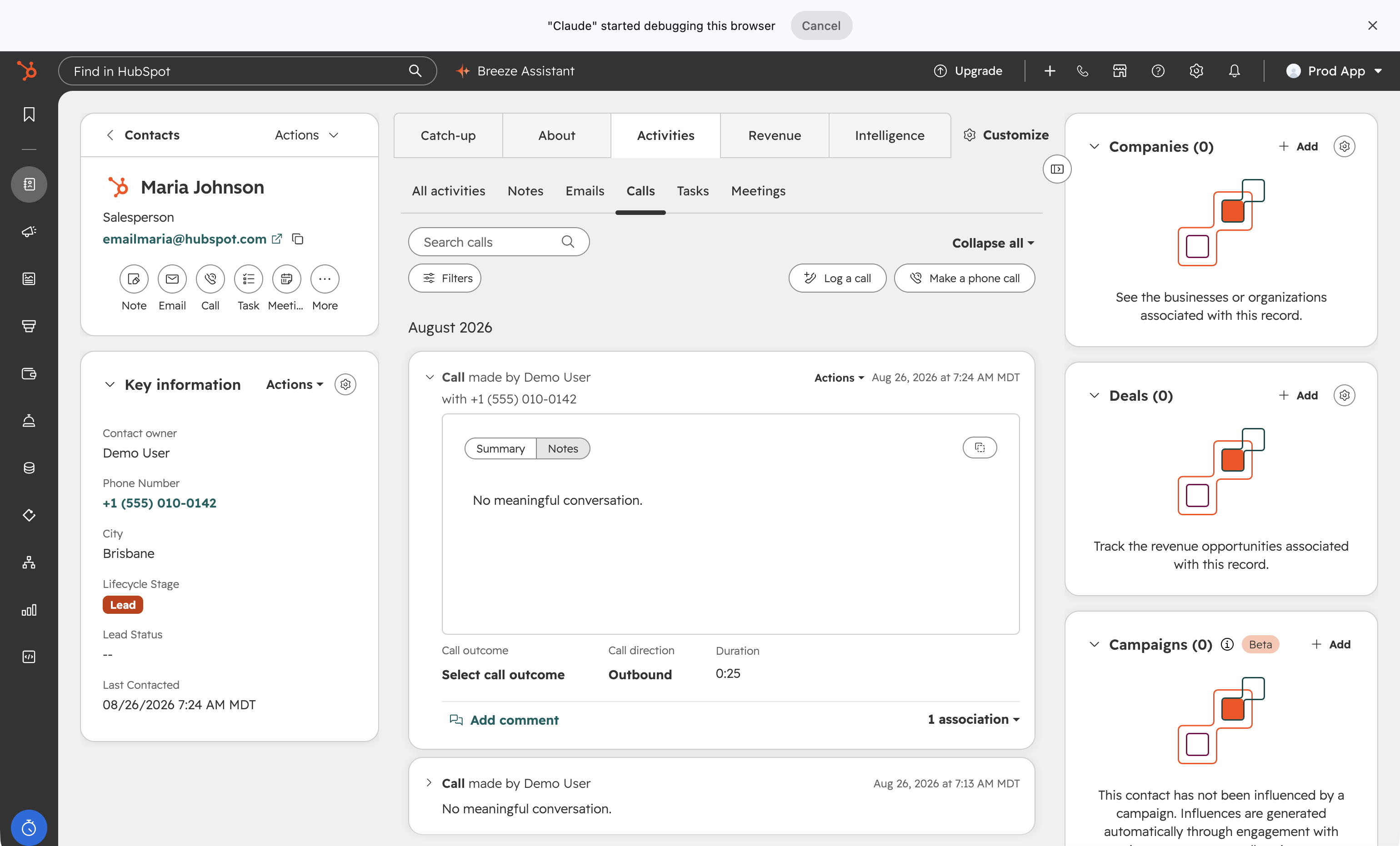1400x846 pixels.
Task: Open Key information Actions dropdown
Action: [x=295, y=384]
